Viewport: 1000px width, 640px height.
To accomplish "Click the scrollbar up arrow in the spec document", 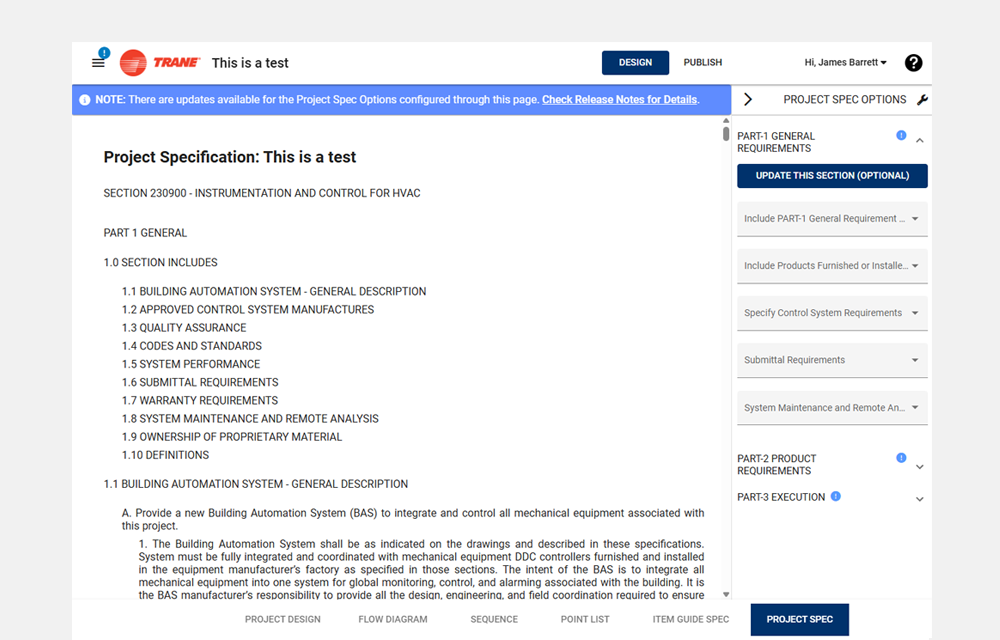I will point(726,120).
